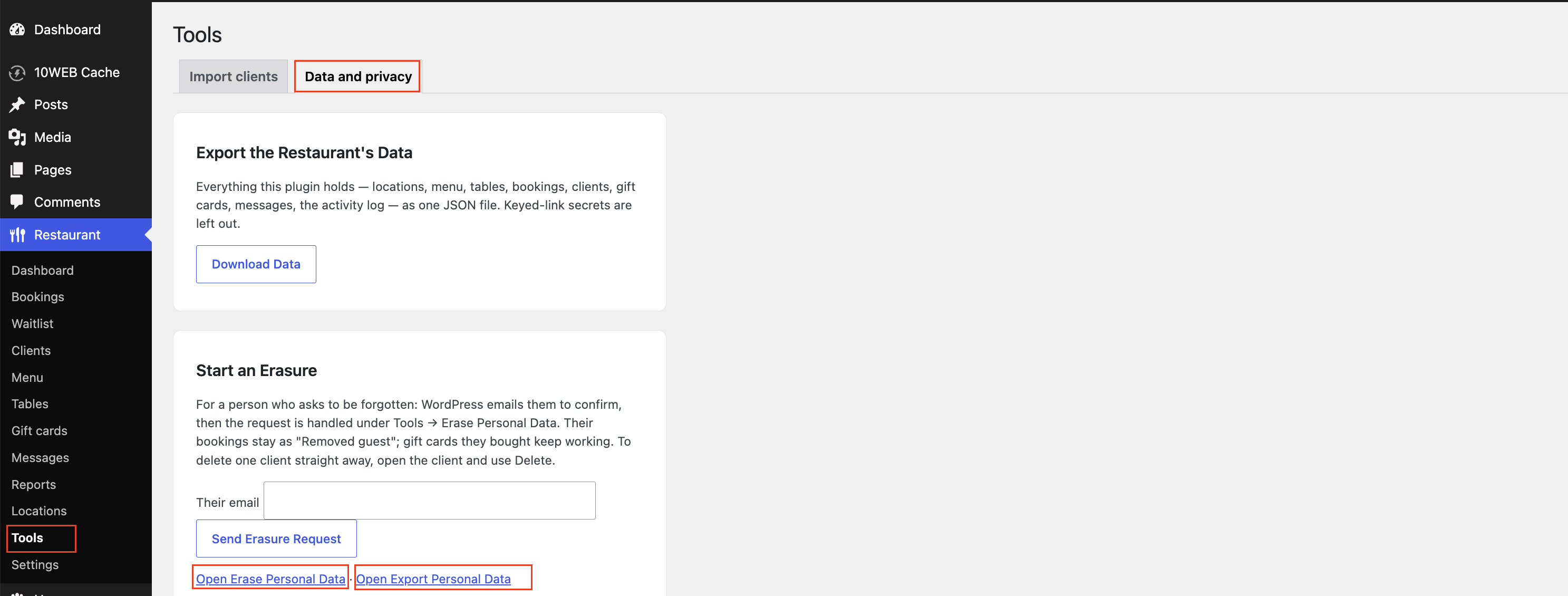Open 10WEB Cache menu item
This screenshot has width=1568, height=596.
coord(76,72)
